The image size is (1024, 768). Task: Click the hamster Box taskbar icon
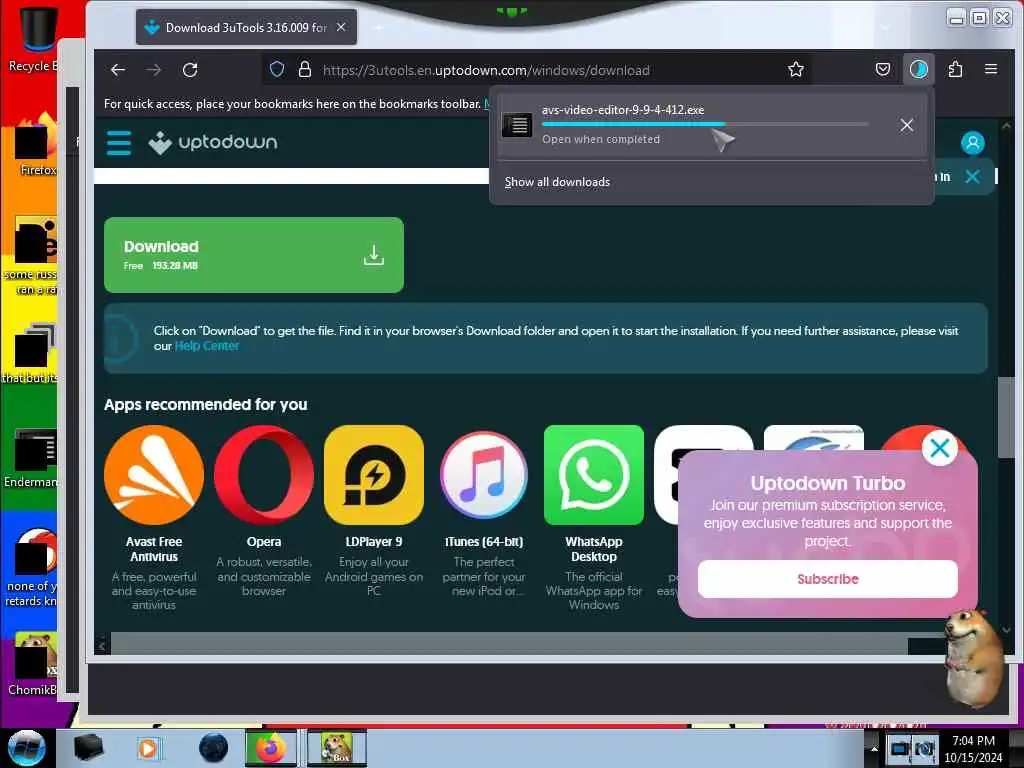(336, 748)
